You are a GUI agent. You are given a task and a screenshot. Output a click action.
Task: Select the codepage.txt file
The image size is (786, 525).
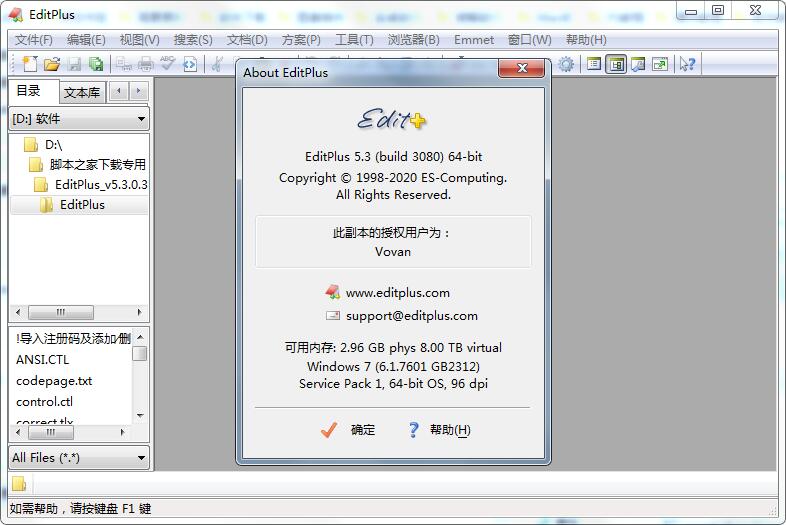54,381
